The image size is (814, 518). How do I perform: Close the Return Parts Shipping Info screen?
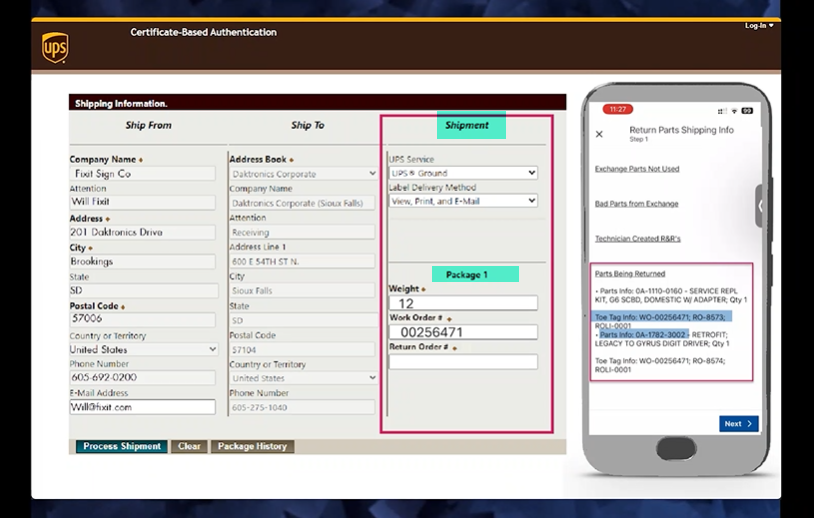point(599,134)
